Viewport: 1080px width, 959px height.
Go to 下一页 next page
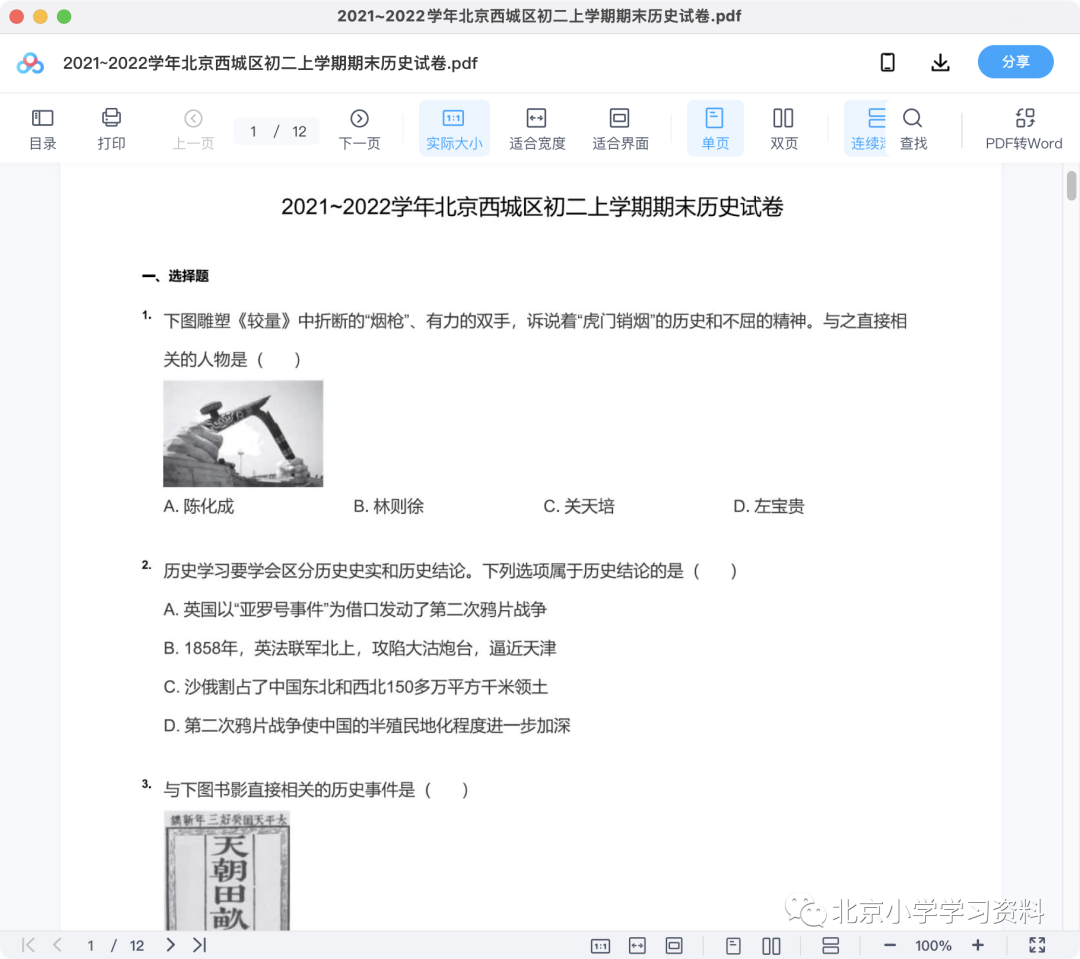[x=360, y=129]
